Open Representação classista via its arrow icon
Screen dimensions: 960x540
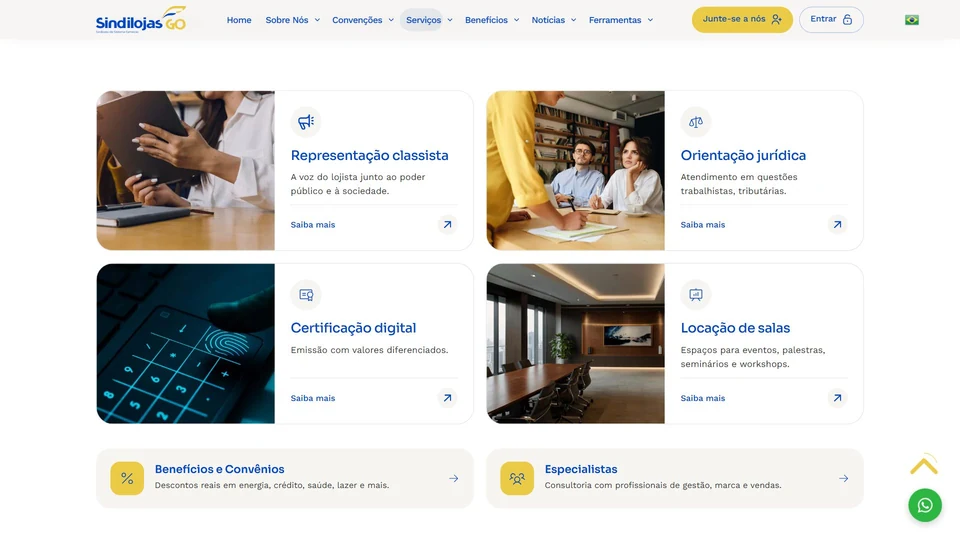click(x=448, y=225)
